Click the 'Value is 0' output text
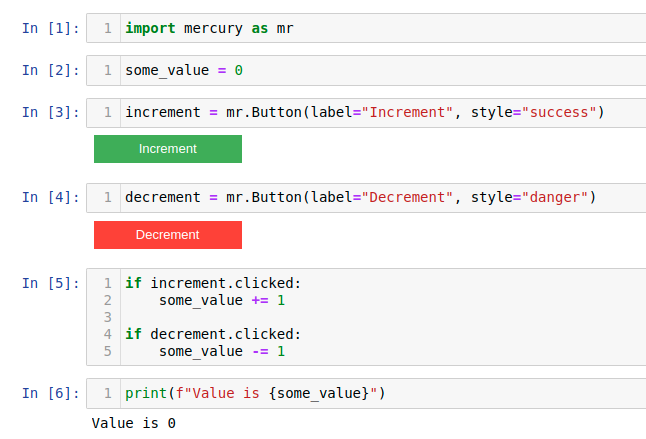Screen dimensions: 646x439 (133, 423)
